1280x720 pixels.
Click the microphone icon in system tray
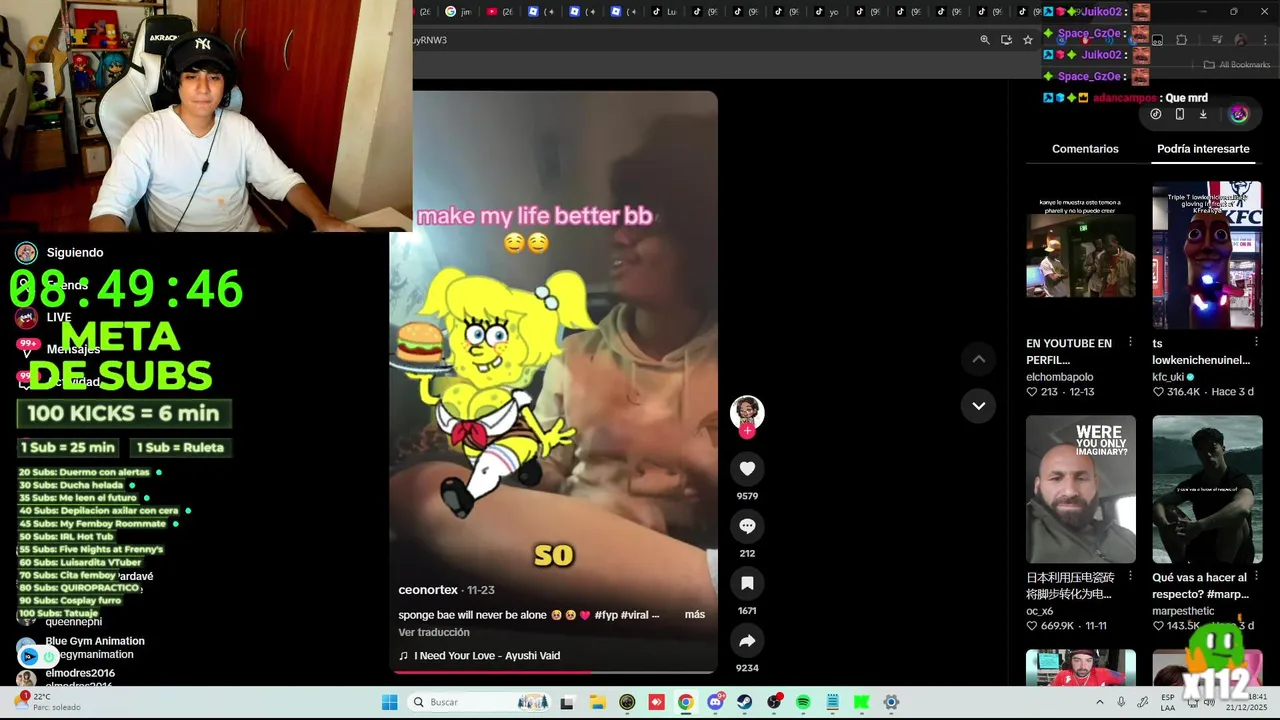click(x=1121, y=702)
